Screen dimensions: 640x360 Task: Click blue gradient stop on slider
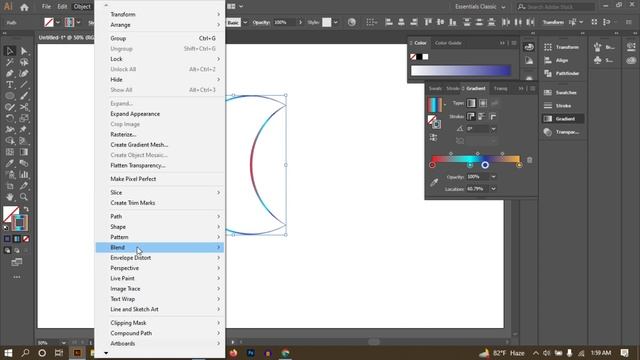pos(485,165)
